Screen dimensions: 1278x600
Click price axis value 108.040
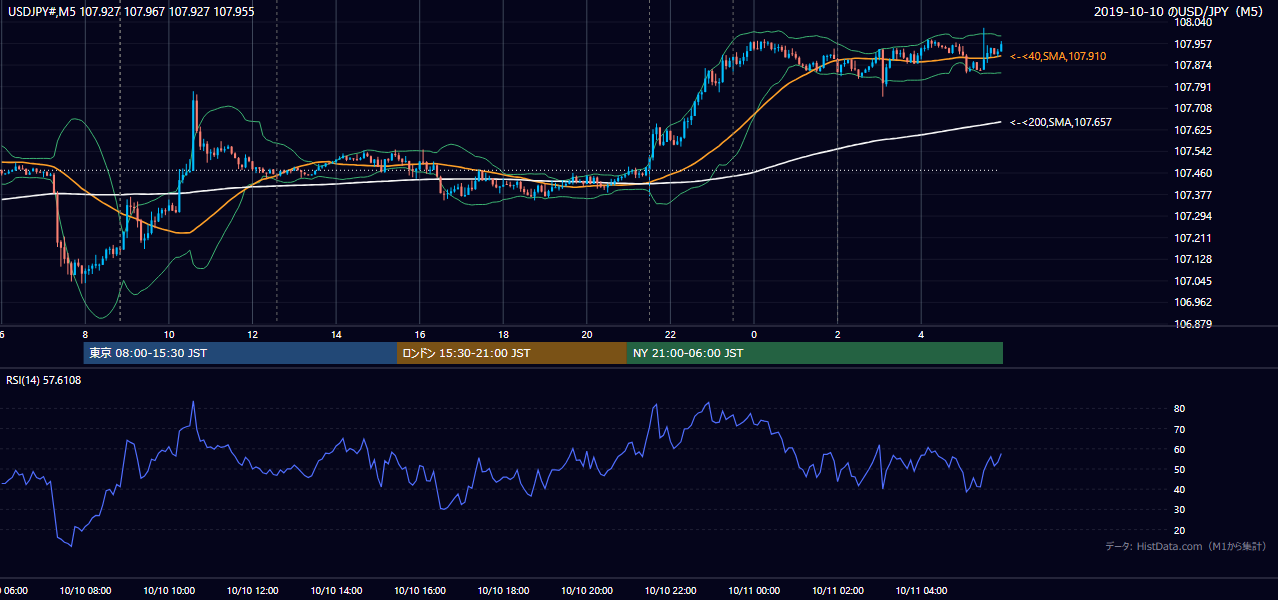1194,22
